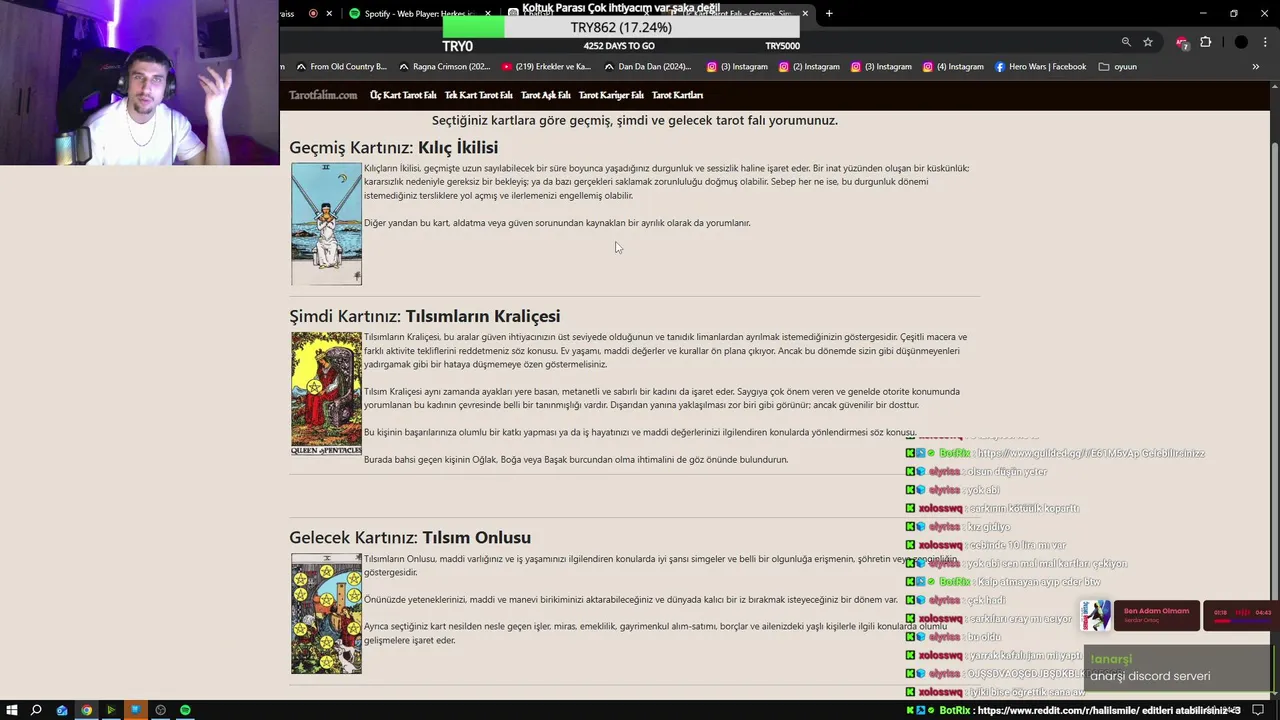Image resolution: width=1280 pixels, height=720 pixels.
Task: Open the (4) Instagram bookmark
Action: pyautogui.click(x=954, y=67)
